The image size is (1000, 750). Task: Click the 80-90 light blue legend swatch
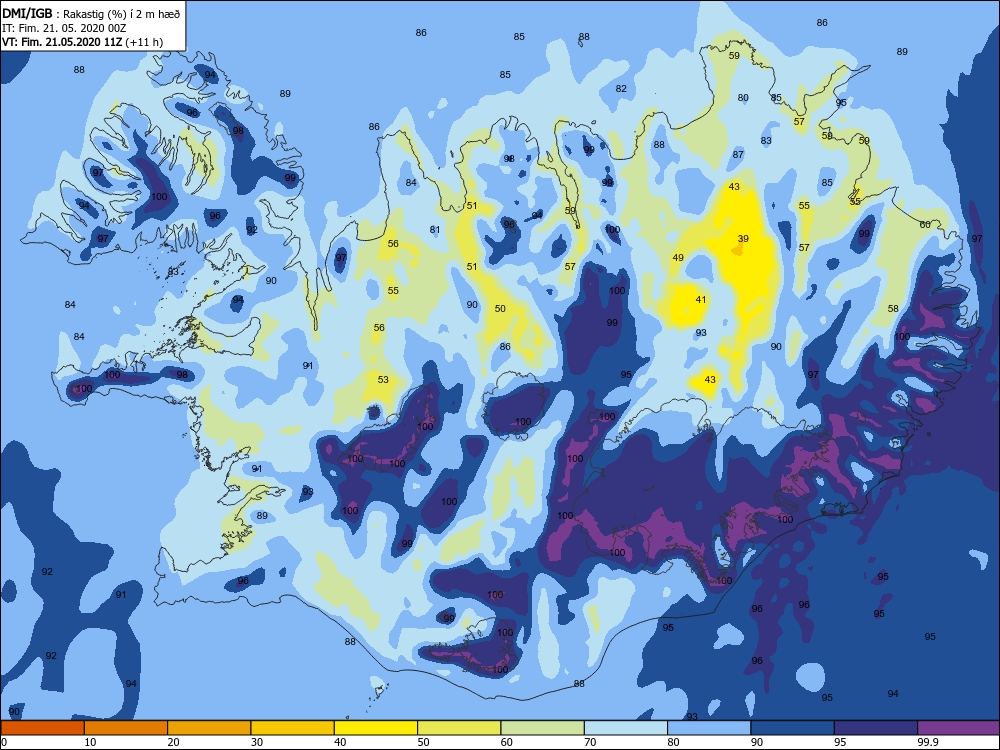coord(709,728)
